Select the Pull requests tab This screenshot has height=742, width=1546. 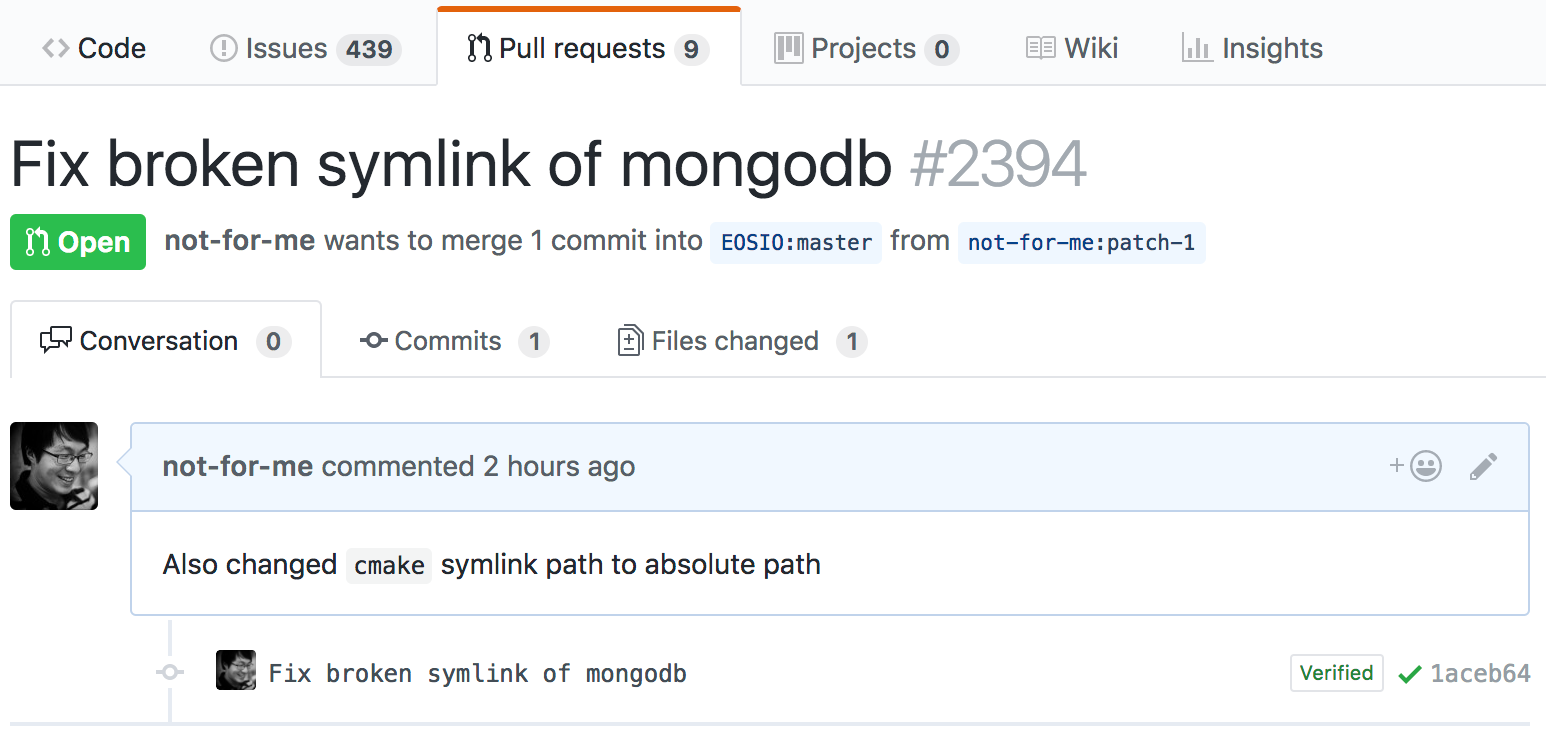click(x=588, y=48)
